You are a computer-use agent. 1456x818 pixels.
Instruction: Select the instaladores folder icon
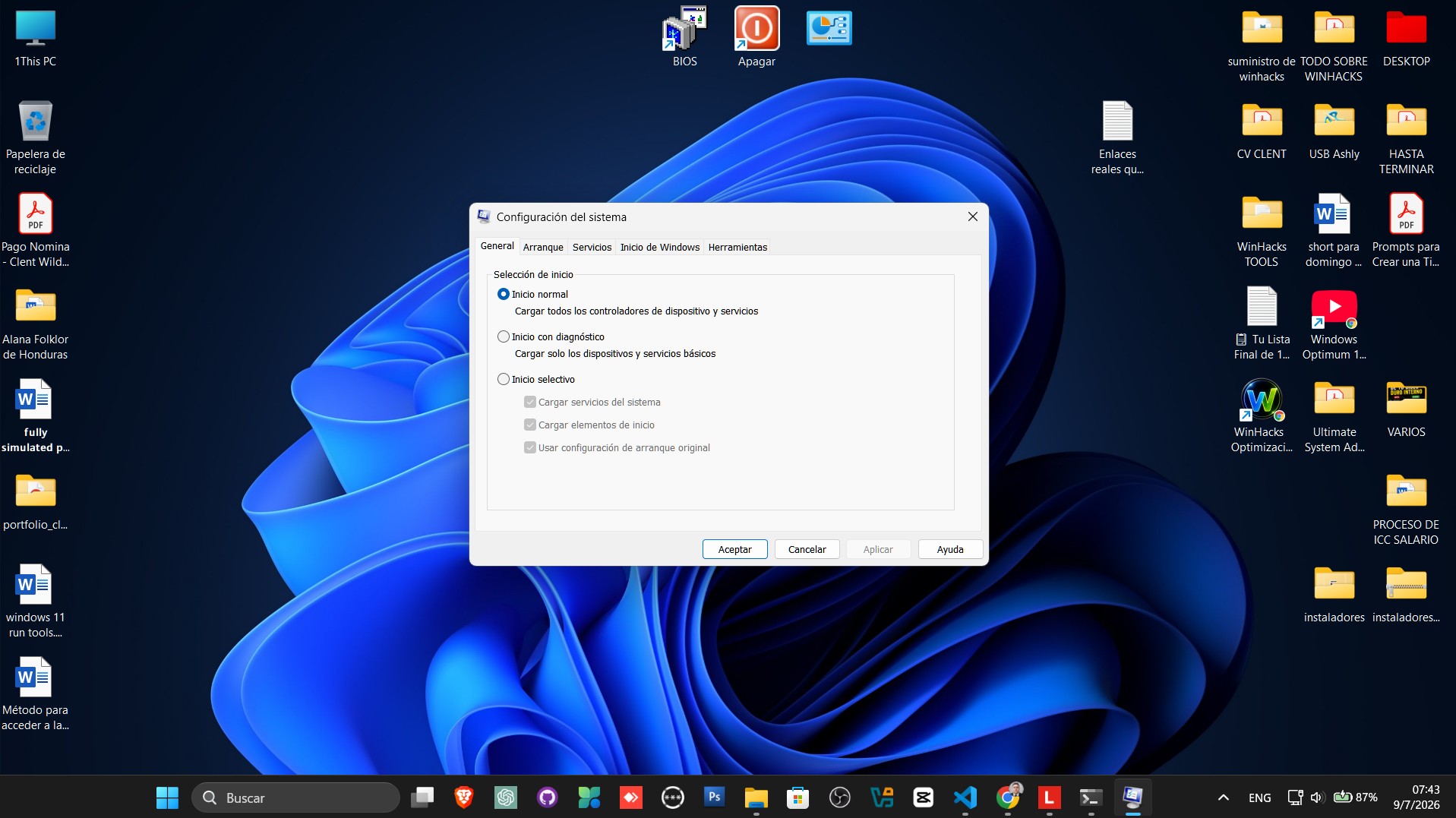[x=1334, y=594]
